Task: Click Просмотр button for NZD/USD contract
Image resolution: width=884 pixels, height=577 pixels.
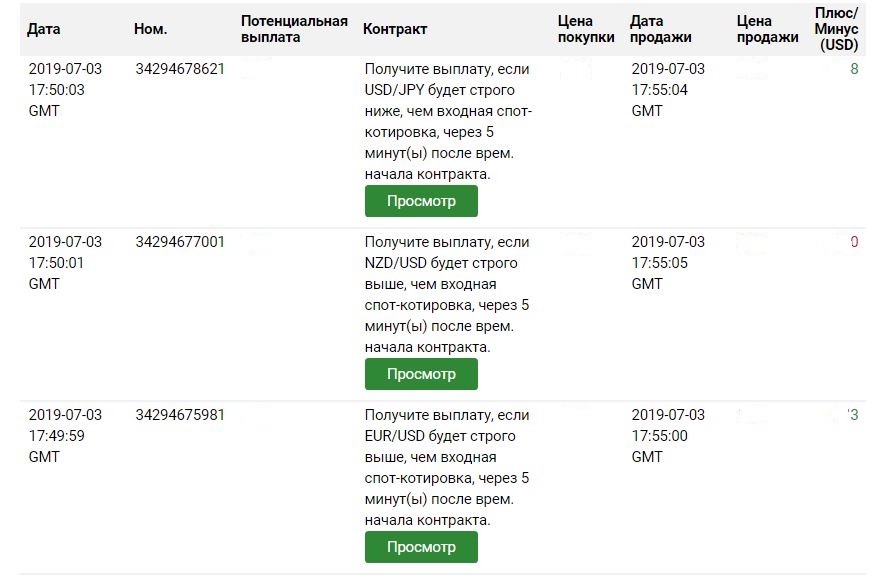Action: [421, 374]
